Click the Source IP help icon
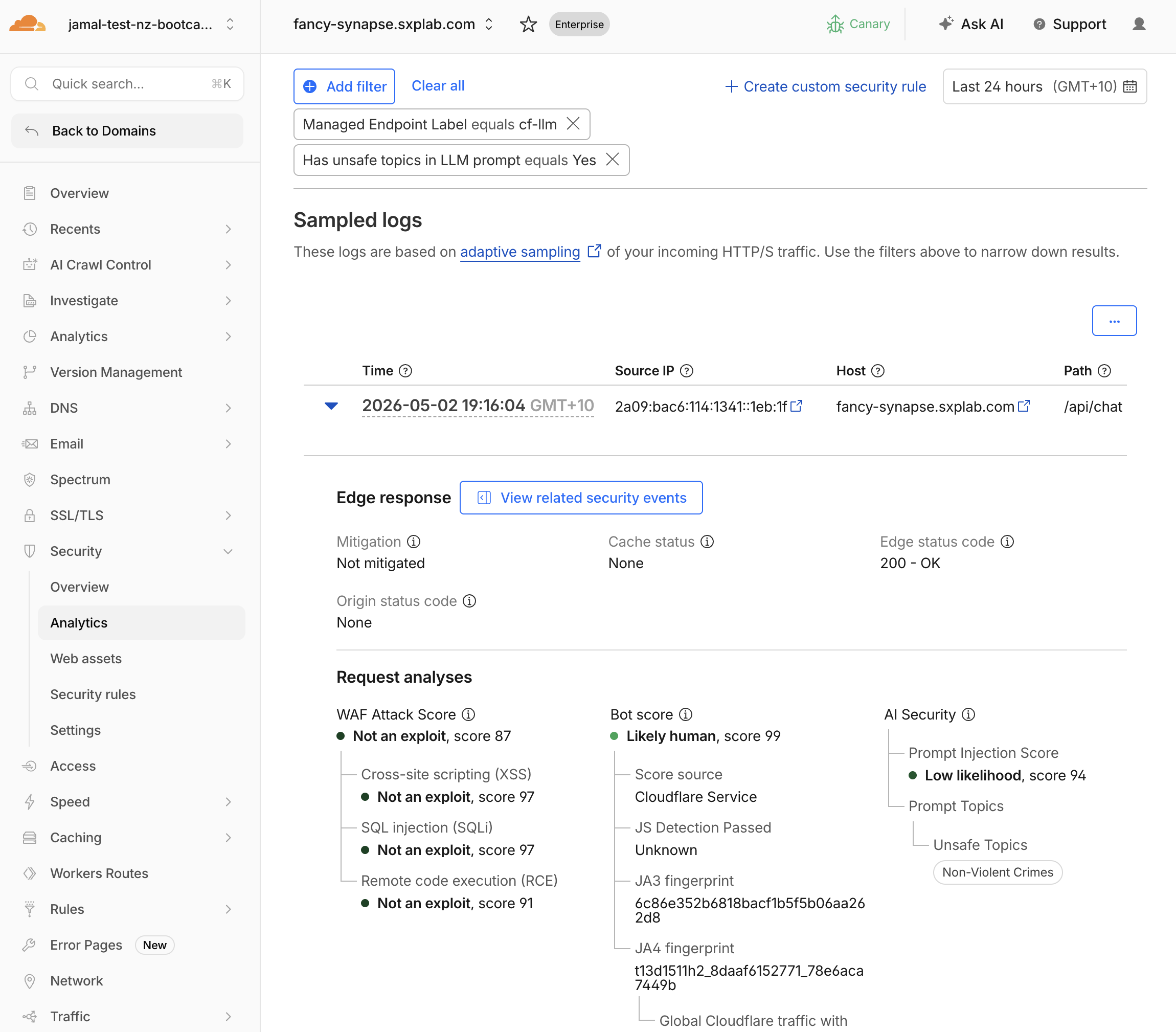Screen dimensions: 1176x1032 click(686, 371)
